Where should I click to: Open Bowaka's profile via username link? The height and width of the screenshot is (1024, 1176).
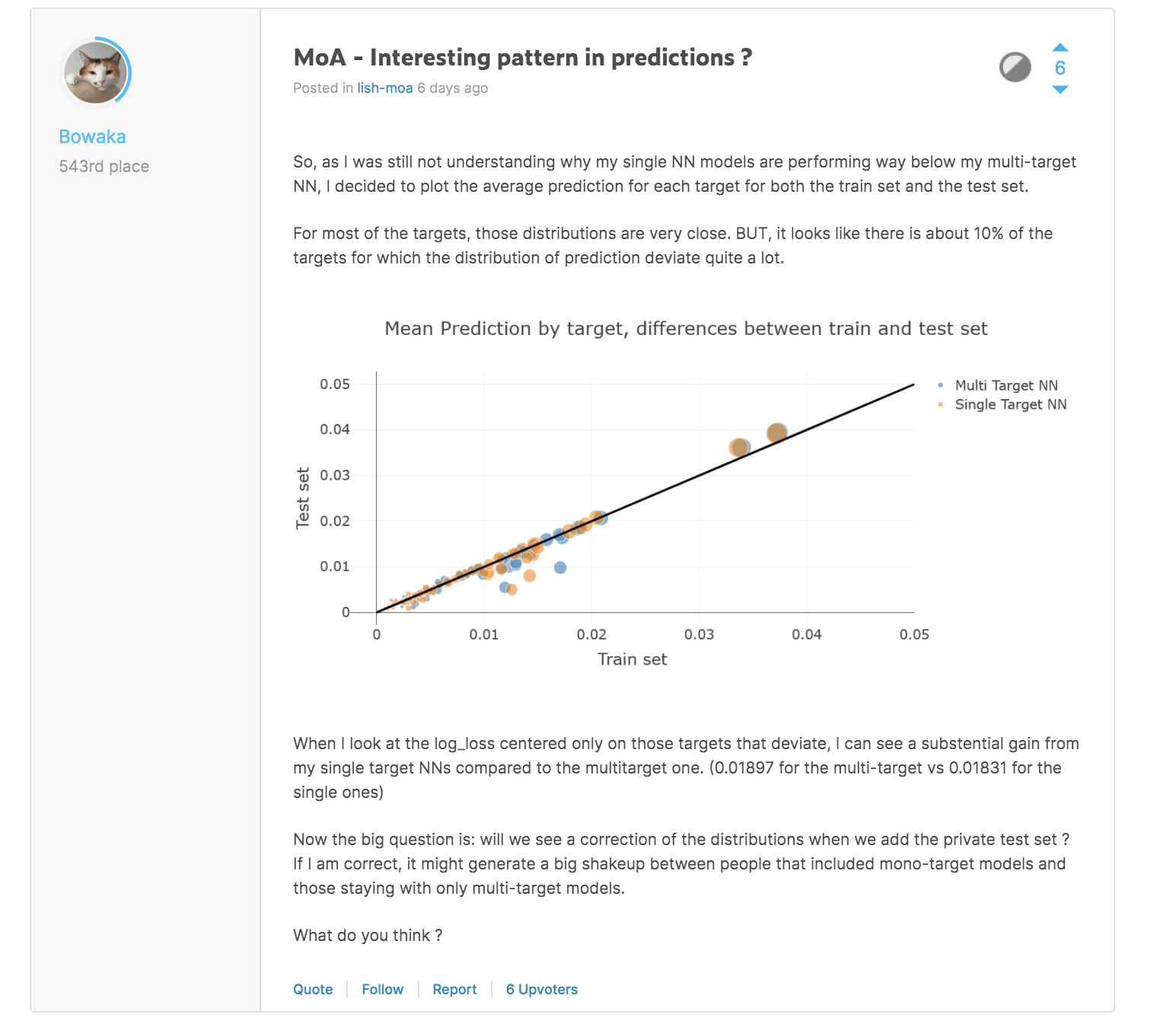(92, 136)
